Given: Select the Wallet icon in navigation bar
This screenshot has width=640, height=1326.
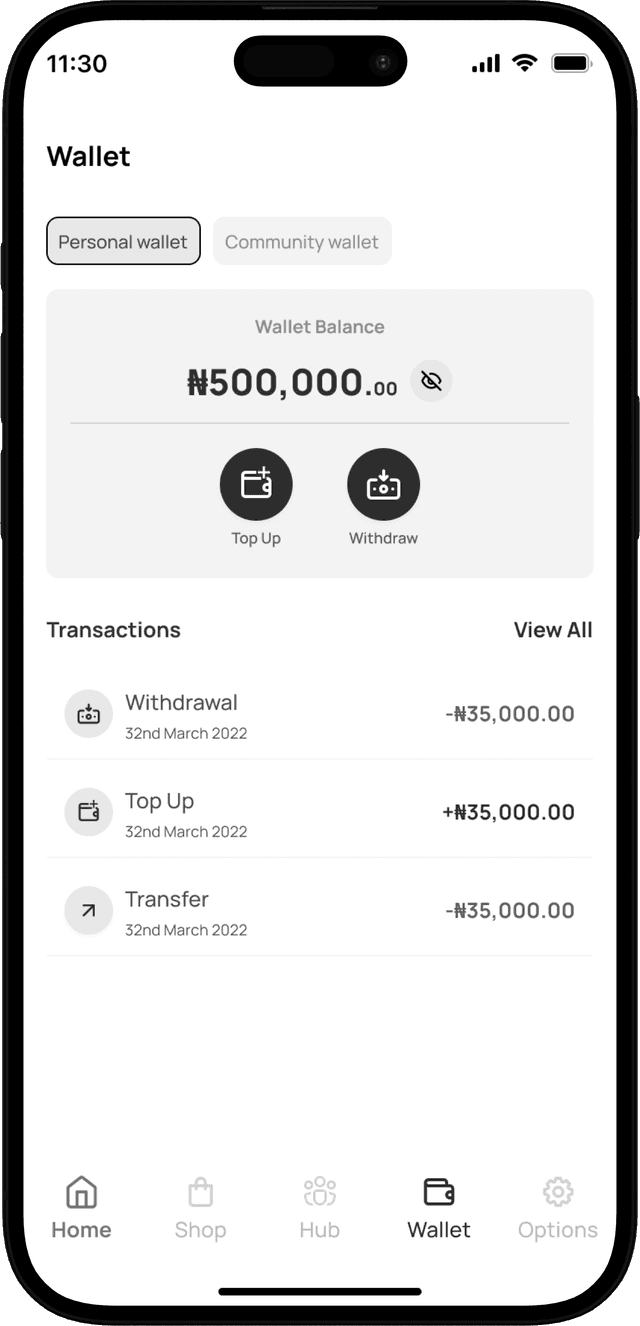Looking at the screenshot, I should coord(438,1190).
